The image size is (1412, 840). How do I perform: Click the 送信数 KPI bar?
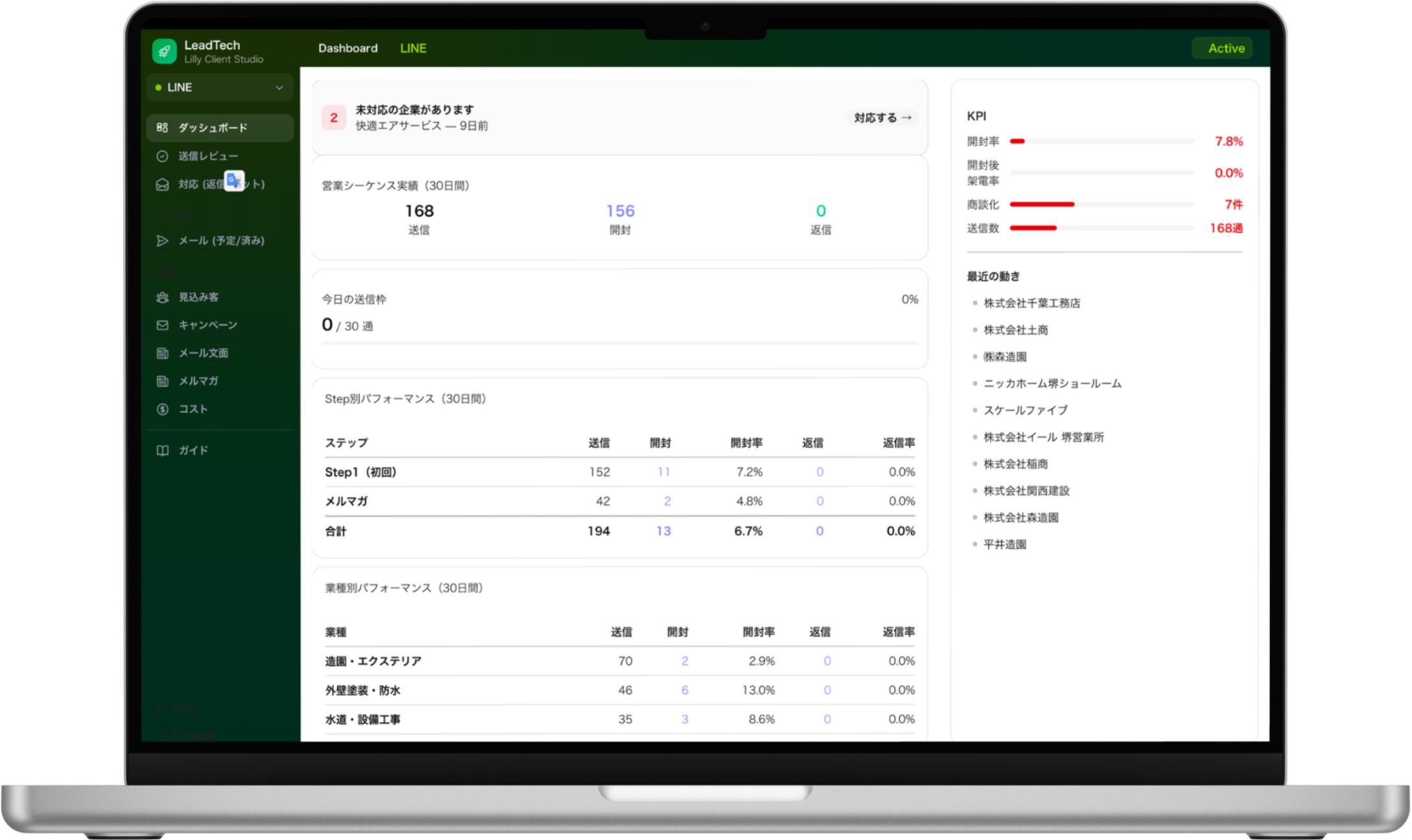click(1102, 228)
